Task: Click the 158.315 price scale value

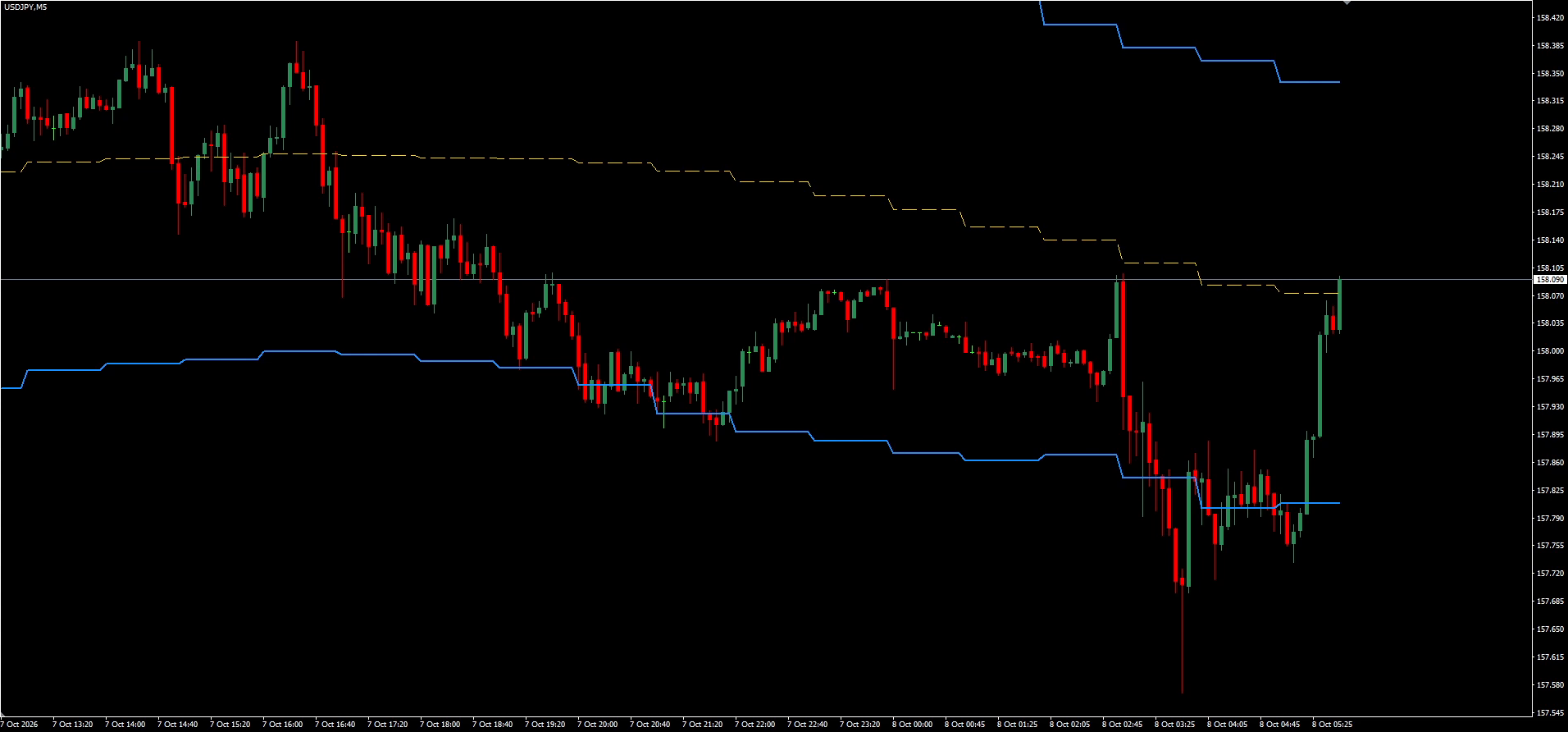Action: pyautogui.click(x=1549, y=101)
